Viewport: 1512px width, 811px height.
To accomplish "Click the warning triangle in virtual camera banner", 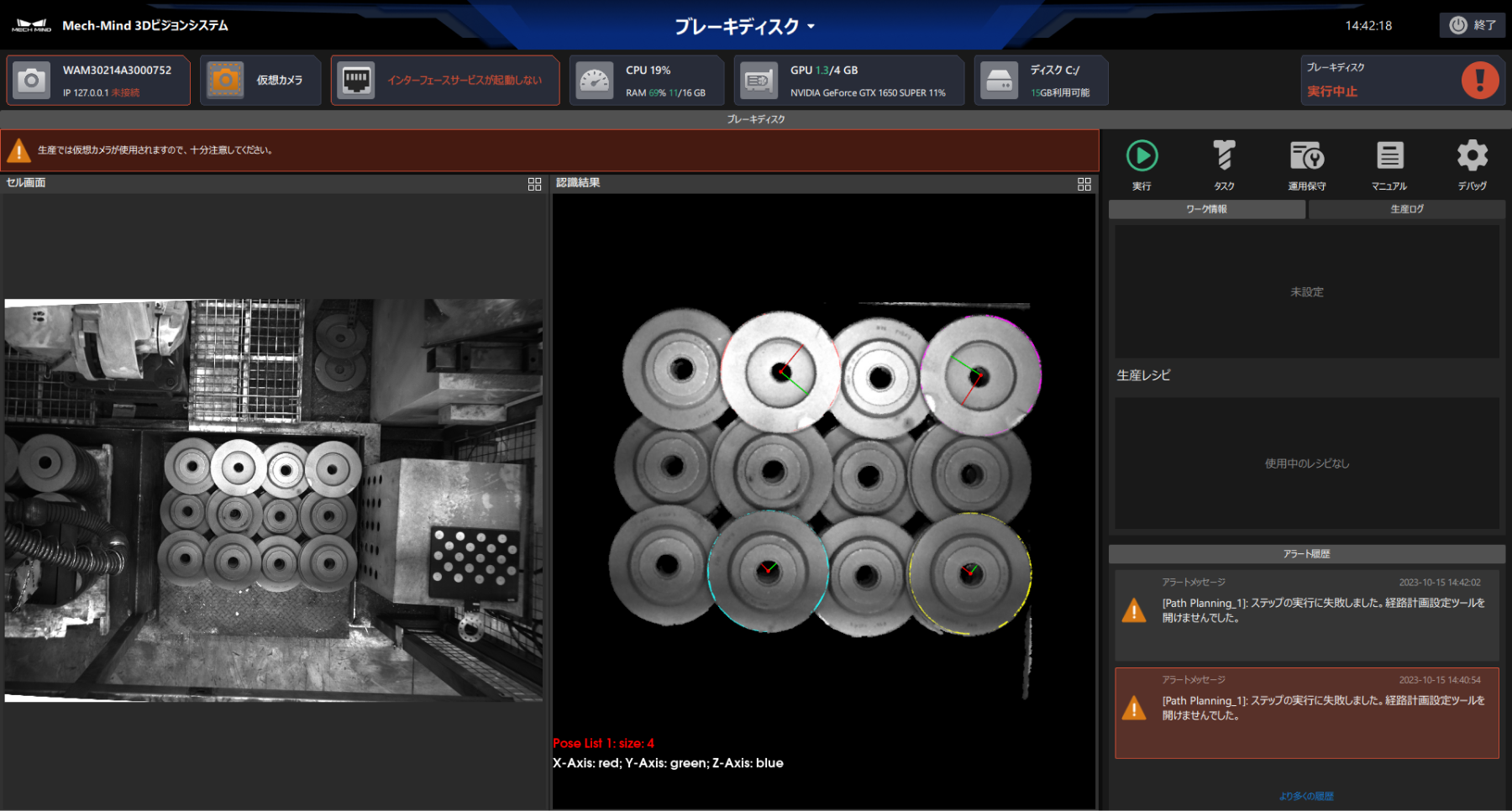I will 18,151.
